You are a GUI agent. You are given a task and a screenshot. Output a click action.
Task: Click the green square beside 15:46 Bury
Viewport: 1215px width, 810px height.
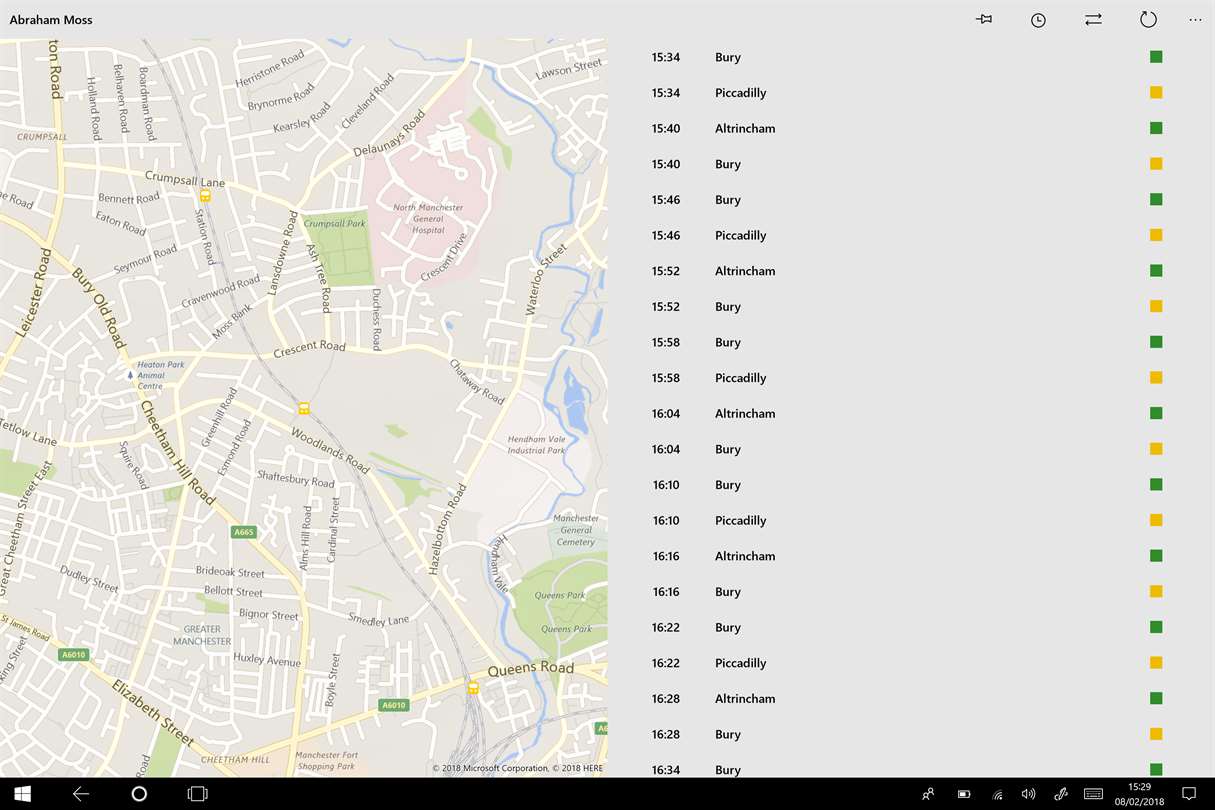[x=1156, y=199]
